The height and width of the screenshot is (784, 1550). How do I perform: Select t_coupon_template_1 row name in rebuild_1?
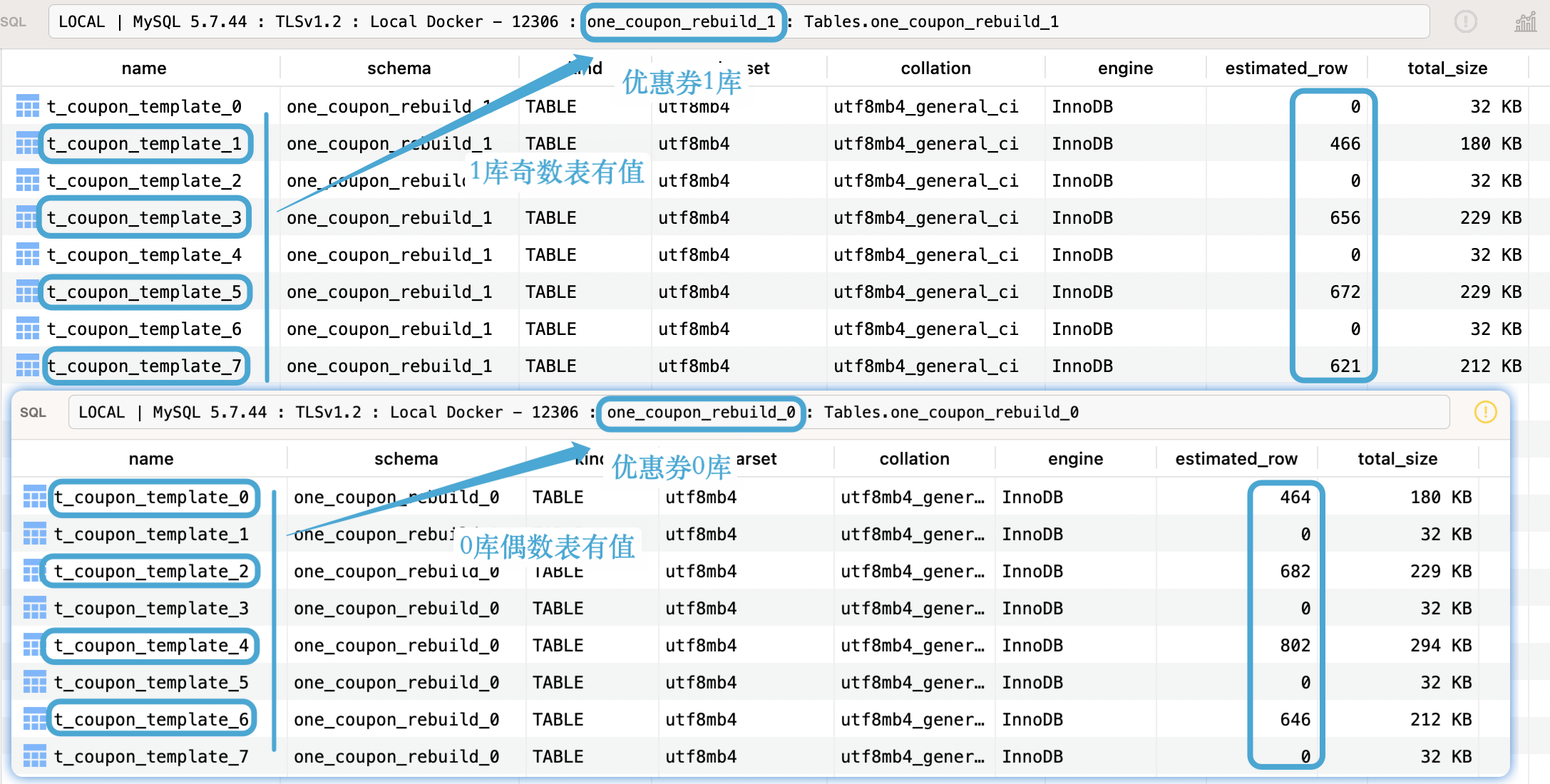145,144
